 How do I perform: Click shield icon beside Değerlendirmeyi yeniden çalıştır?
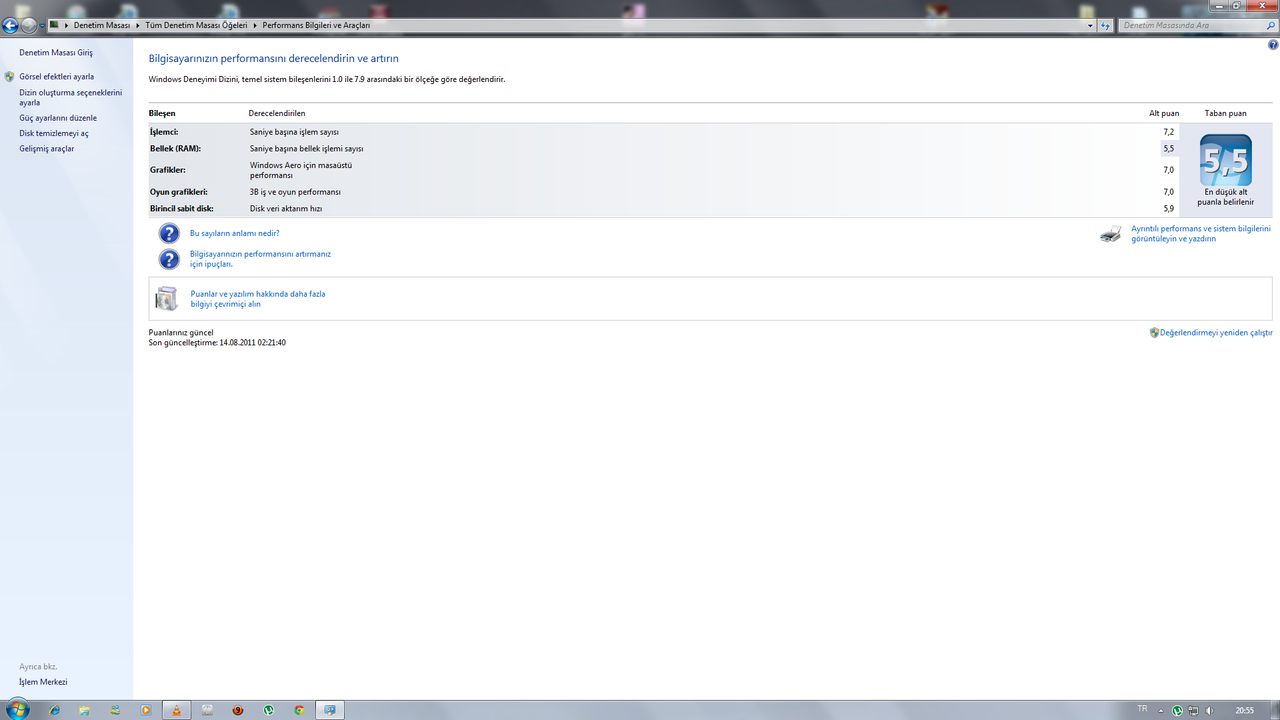1154,332
